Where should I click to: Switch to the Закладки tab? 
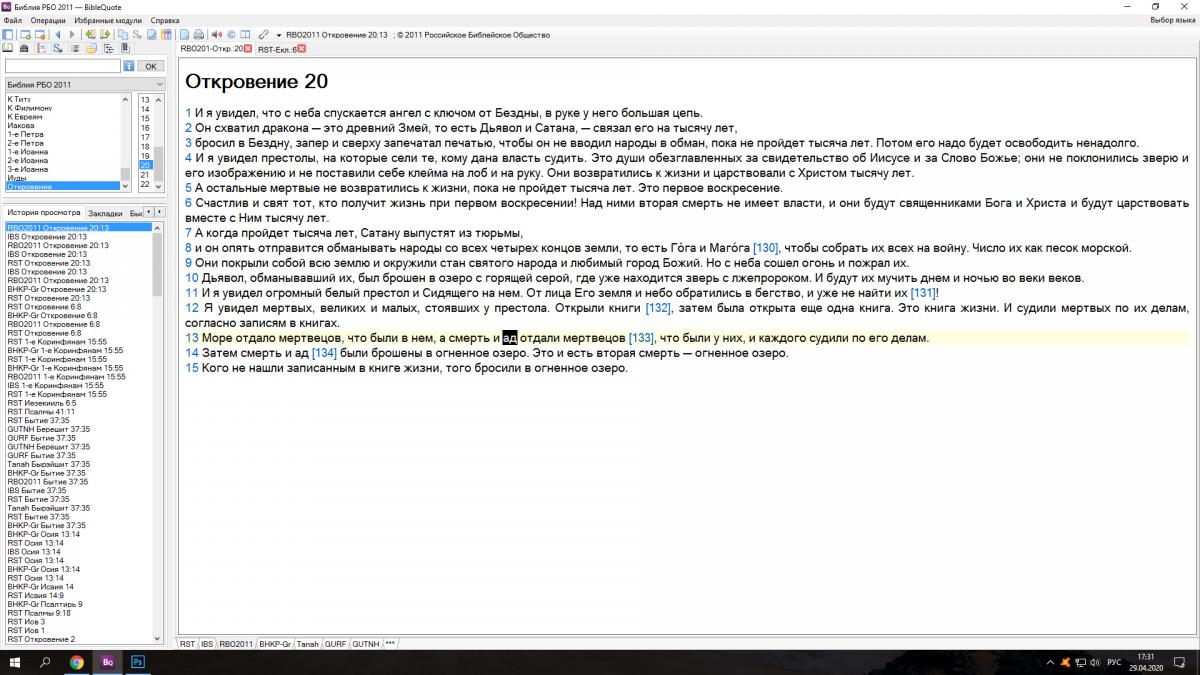point(105,213)
